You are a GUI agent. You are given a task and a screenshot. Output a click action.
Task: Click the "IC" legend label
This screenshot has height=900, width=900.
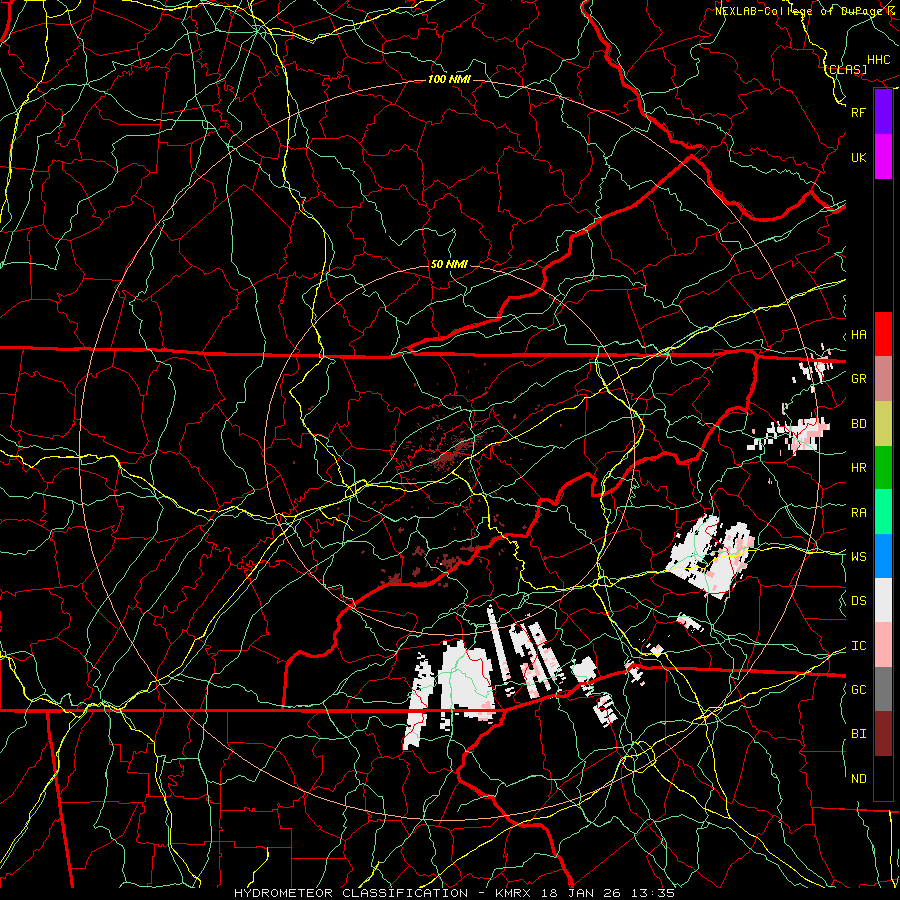(858, 646)
